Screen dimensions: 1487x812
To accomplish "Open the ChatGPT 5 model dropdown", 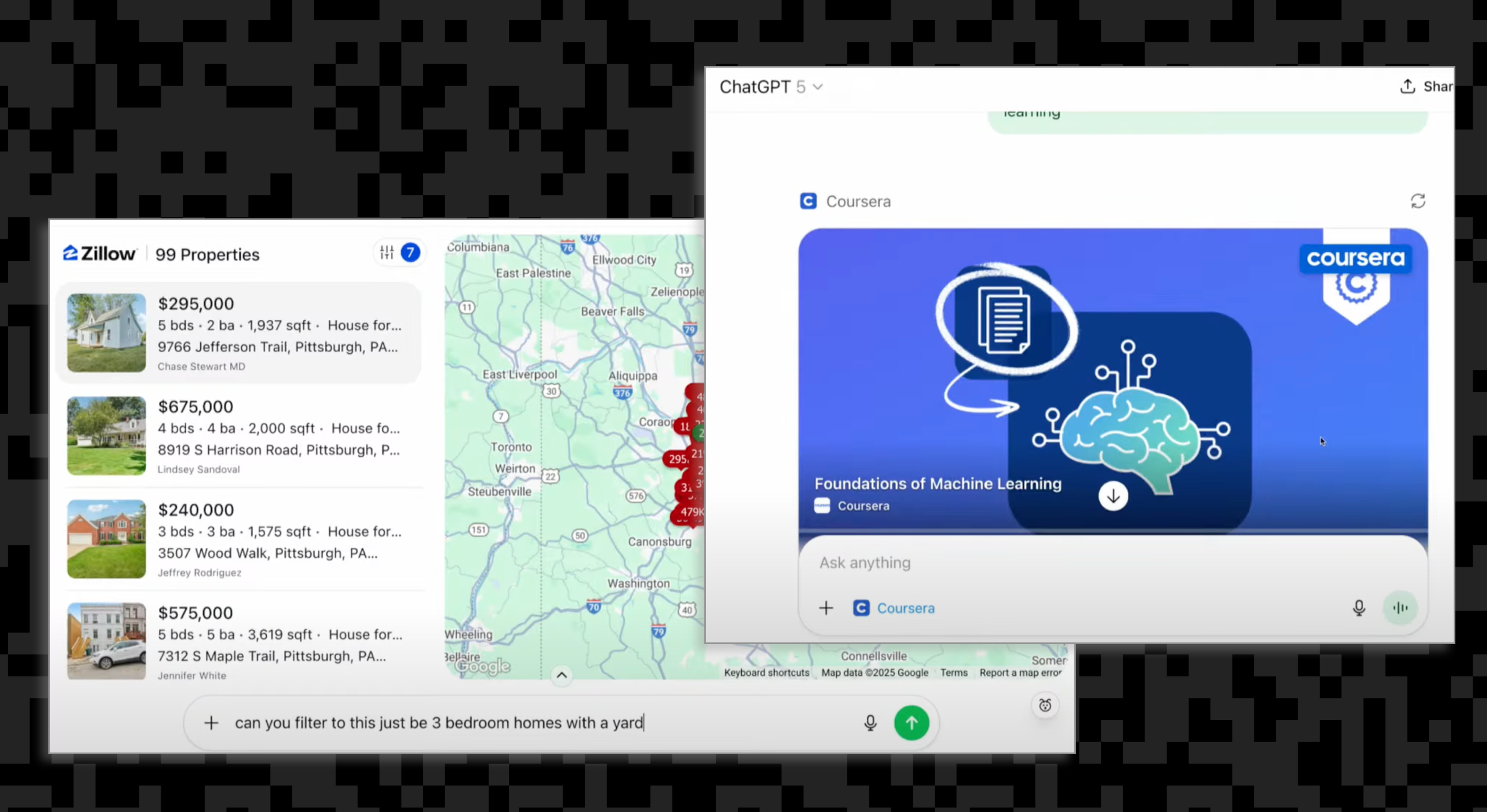I will click(x=771, y=87).
